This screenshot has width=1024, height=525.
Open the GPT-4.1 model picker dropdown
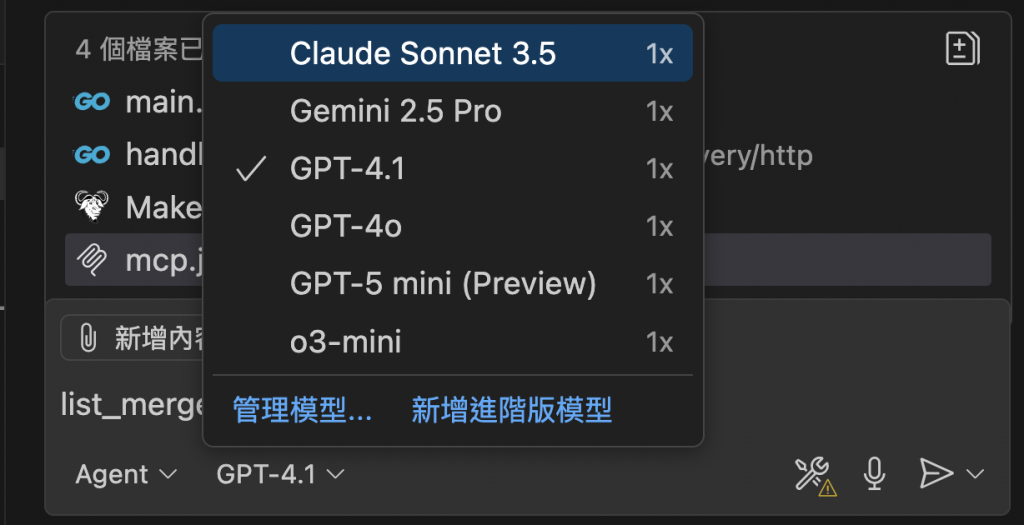click(280, 474)
